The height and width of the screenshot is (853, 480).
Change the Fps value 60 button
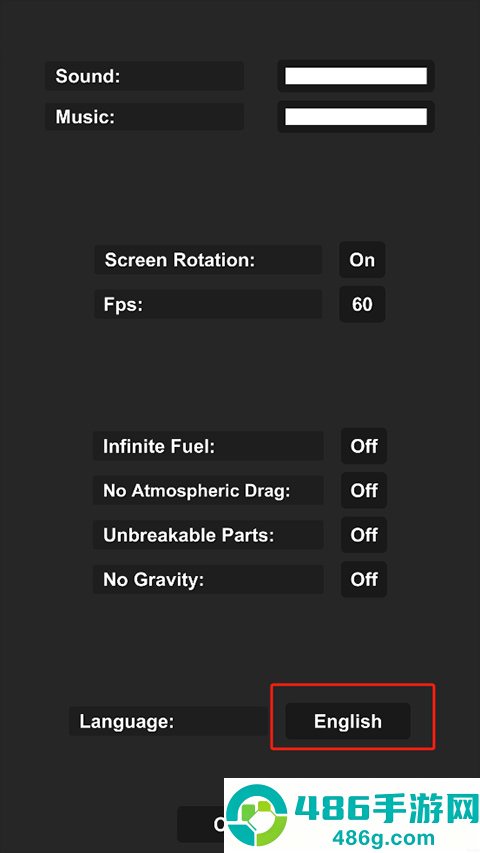(x=362, y=304)
